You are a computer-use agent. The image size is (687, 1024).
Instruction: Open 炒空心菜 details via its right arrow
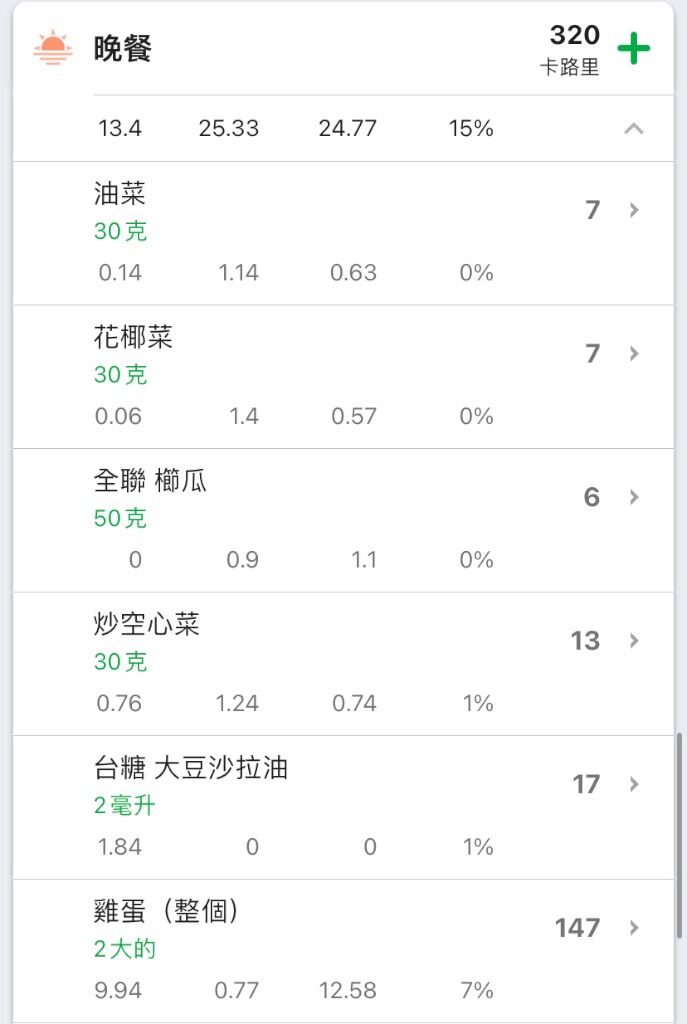[633, 641]
